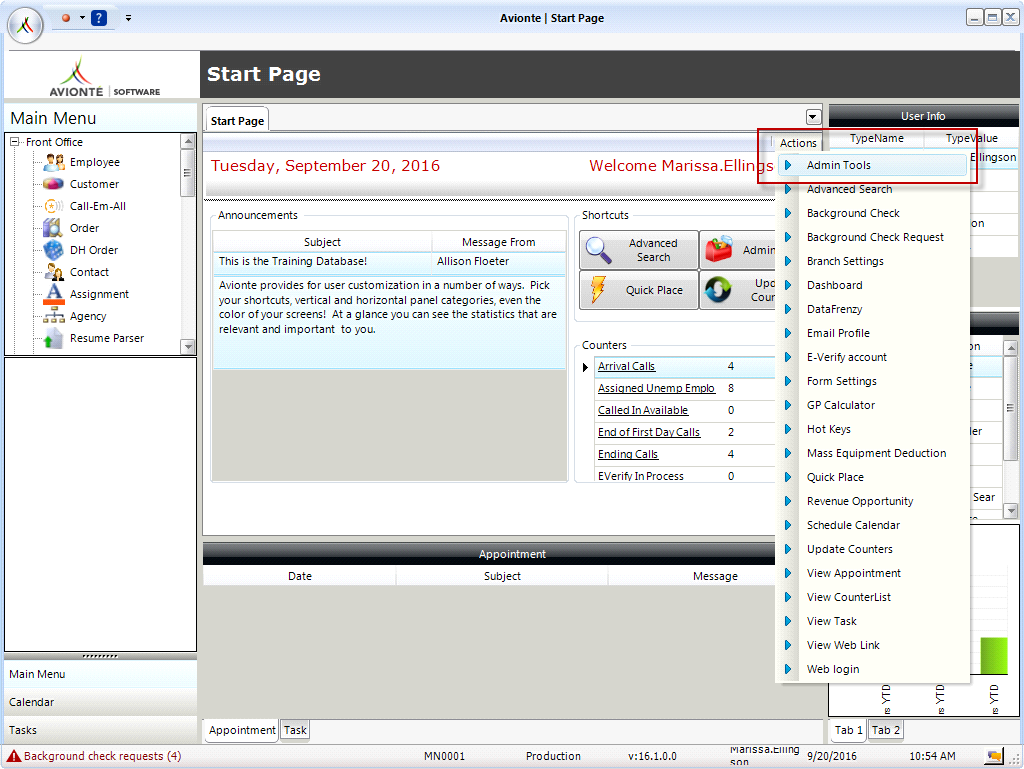Click the Main Menu tree scroll-up arrow

[188, 141]
